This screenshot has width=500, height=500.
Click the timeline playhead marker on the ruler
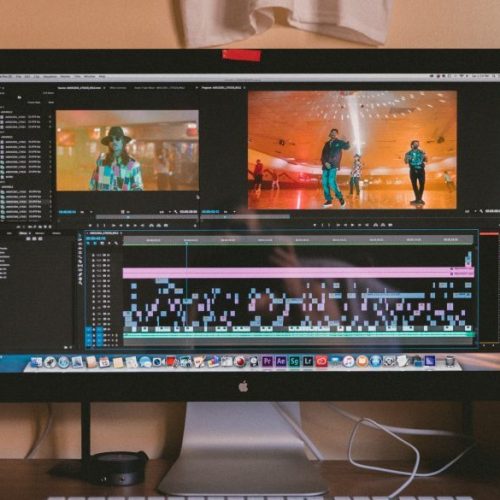(187, 243)
